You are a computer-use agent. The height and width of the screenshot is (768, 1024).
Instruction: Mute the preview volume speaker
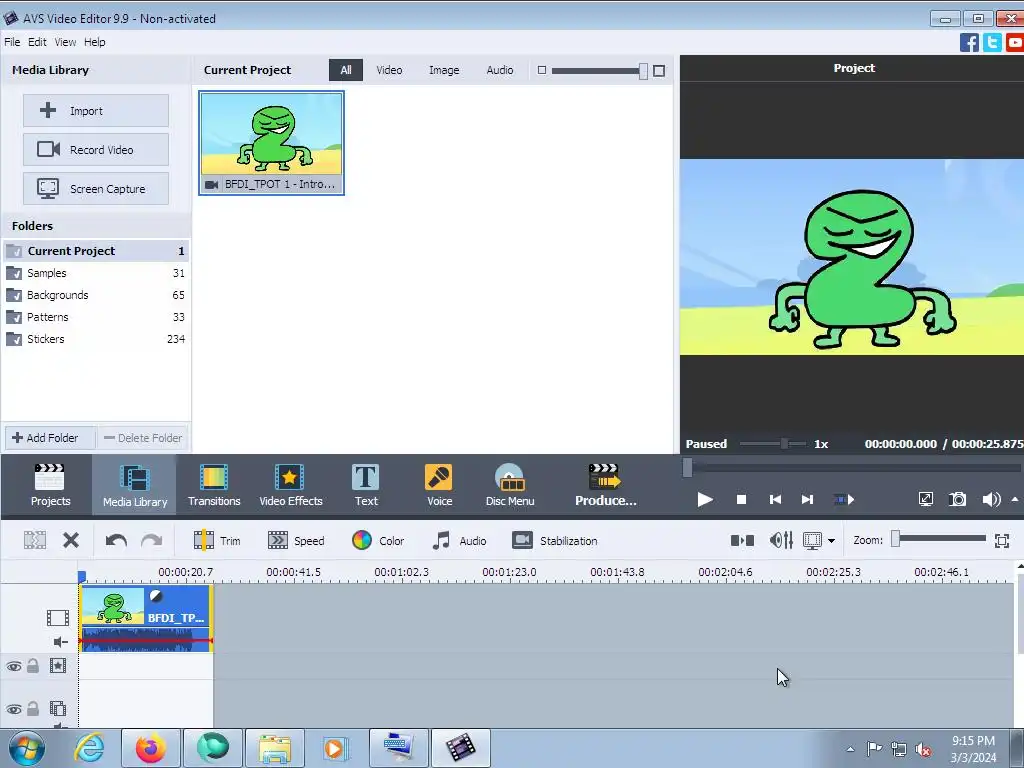click(x=991, y=500)
